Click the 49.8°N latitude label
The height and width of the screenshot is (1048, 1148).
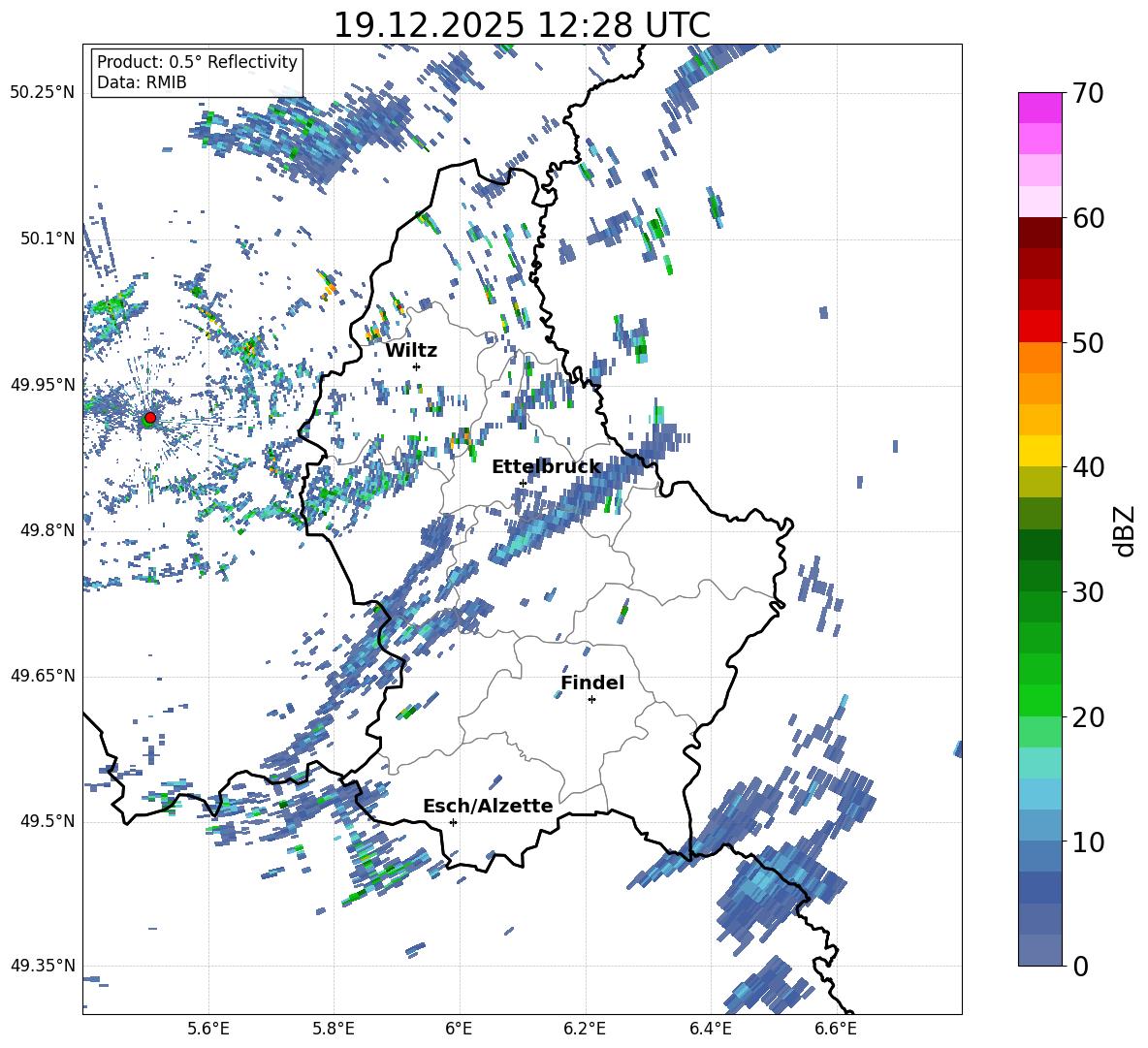pyautogui.click(x=48, y=530)
